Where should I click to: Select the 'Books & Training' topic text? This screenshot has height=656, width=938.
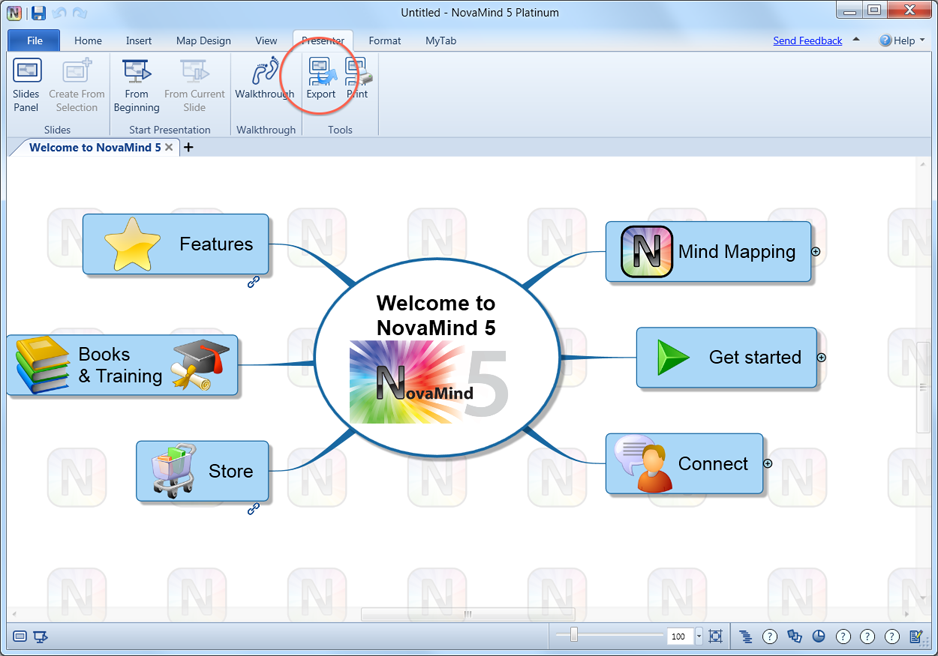tap(120, 365)
